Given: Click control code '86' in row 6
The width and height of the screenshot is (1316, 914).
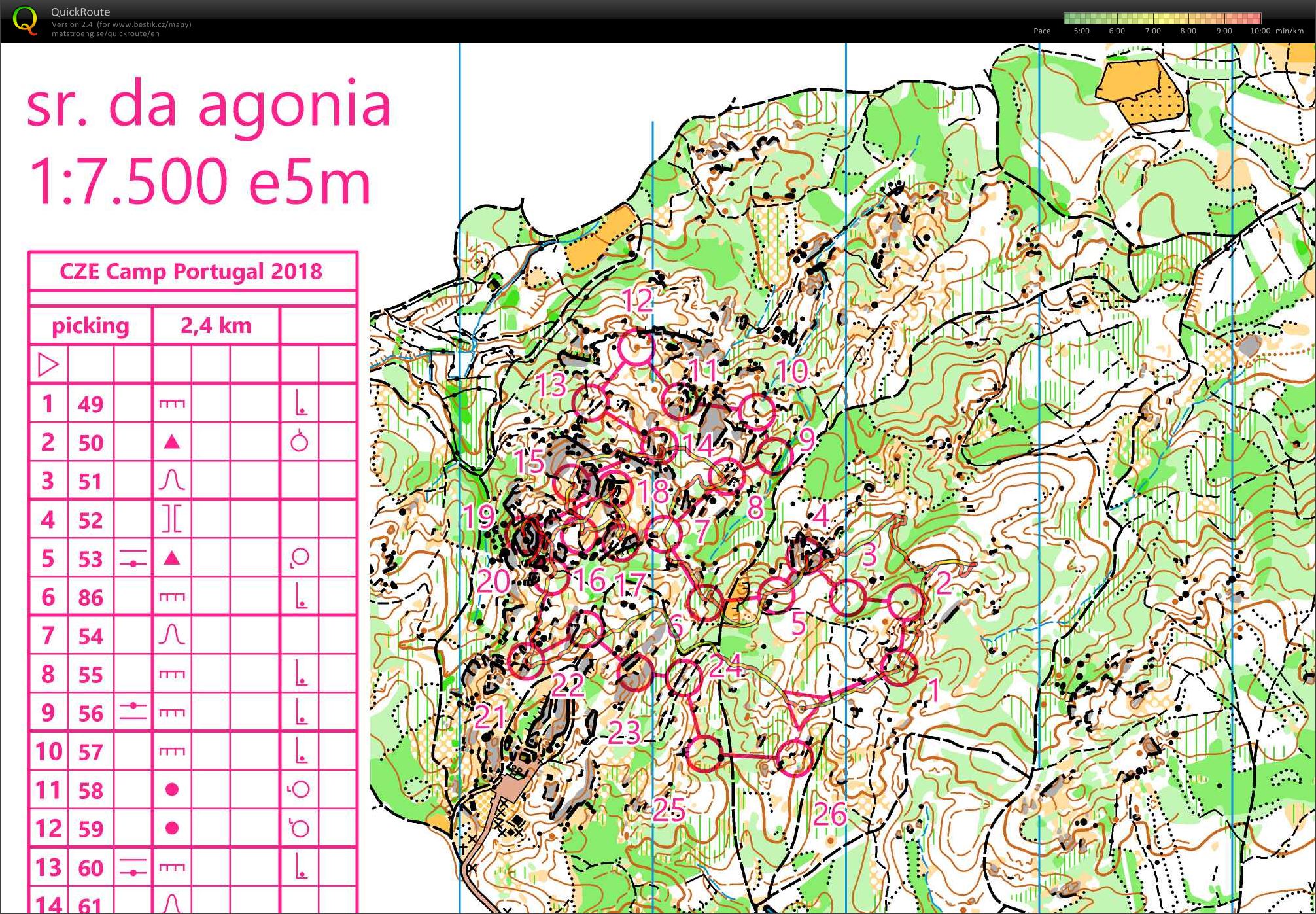Looking at the screenshot, I should click(91, 597).
